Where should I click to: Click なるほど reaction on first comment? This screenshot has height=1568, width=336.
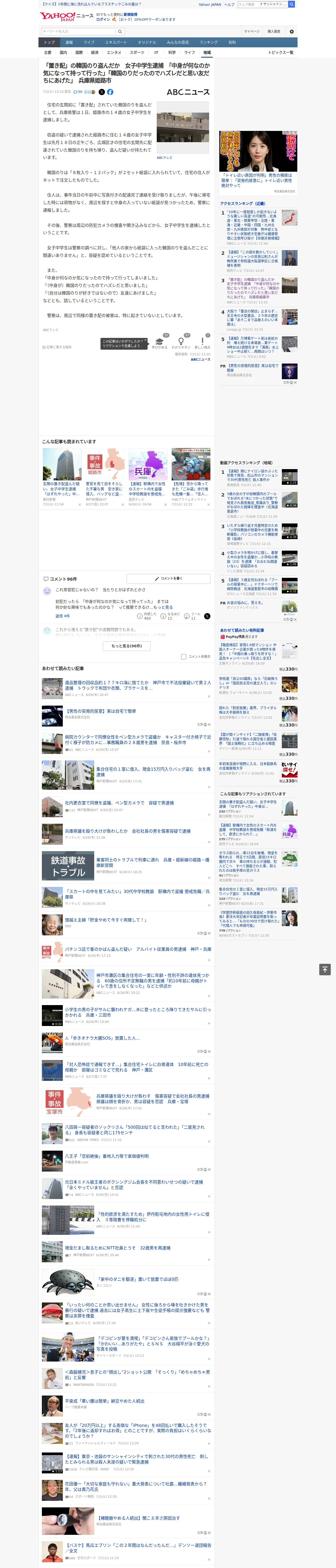coord(170,616)
